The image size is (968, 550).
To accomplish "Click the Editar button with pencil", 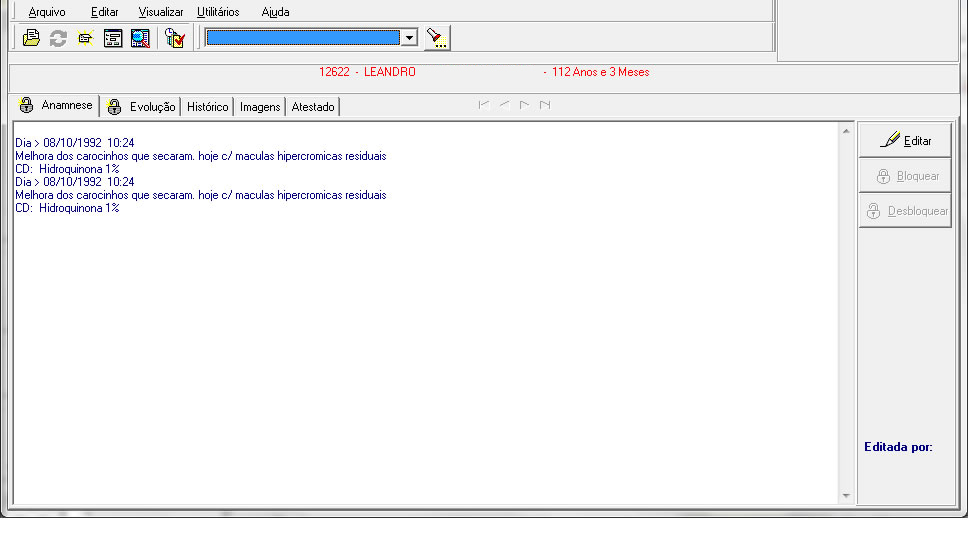I will 905,140.
